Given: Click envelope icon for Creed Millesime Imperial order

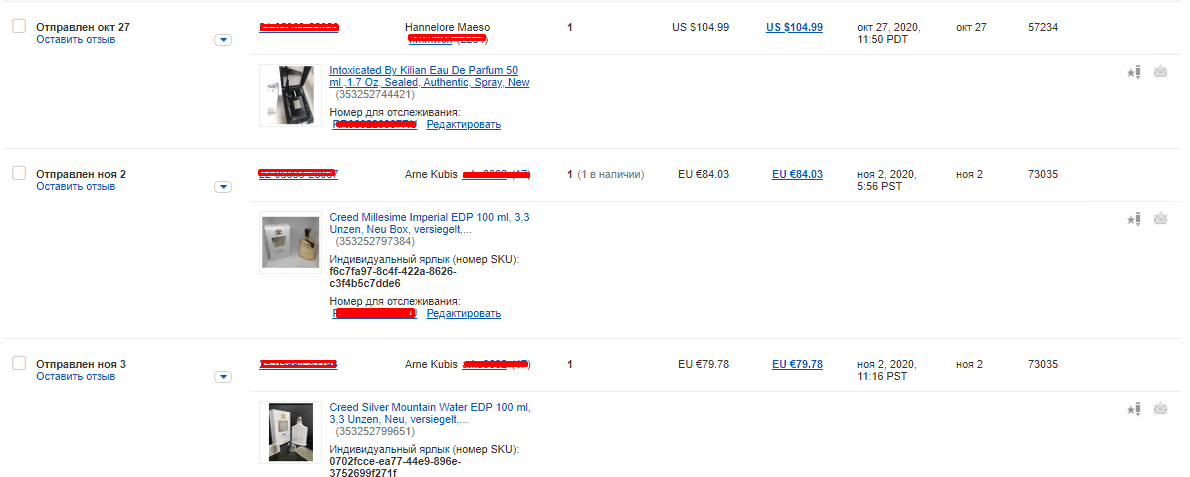Looking at the screenshot, I should (x=1160, y=219).
